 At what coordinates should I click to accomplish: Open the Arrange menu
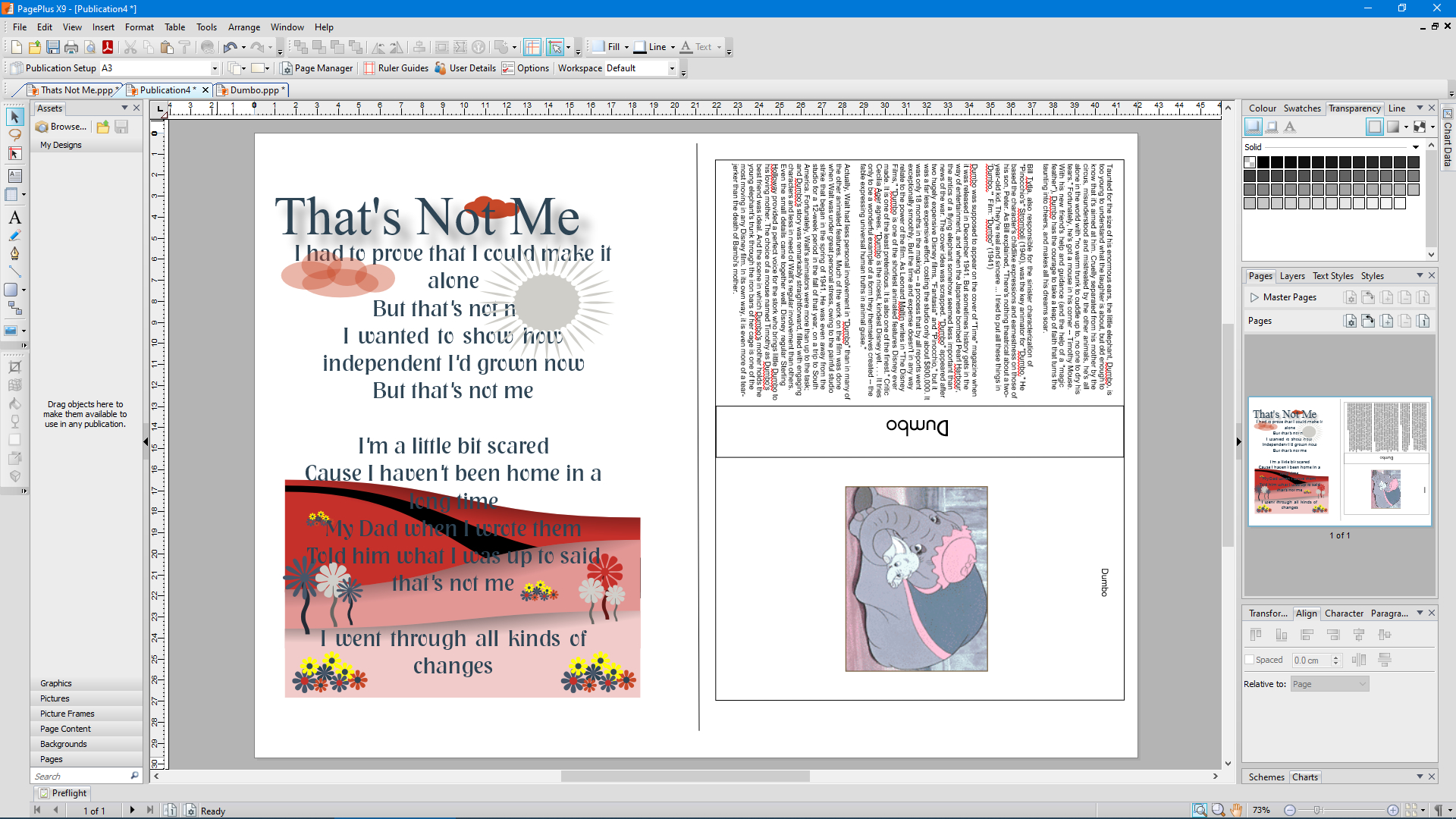243,27
